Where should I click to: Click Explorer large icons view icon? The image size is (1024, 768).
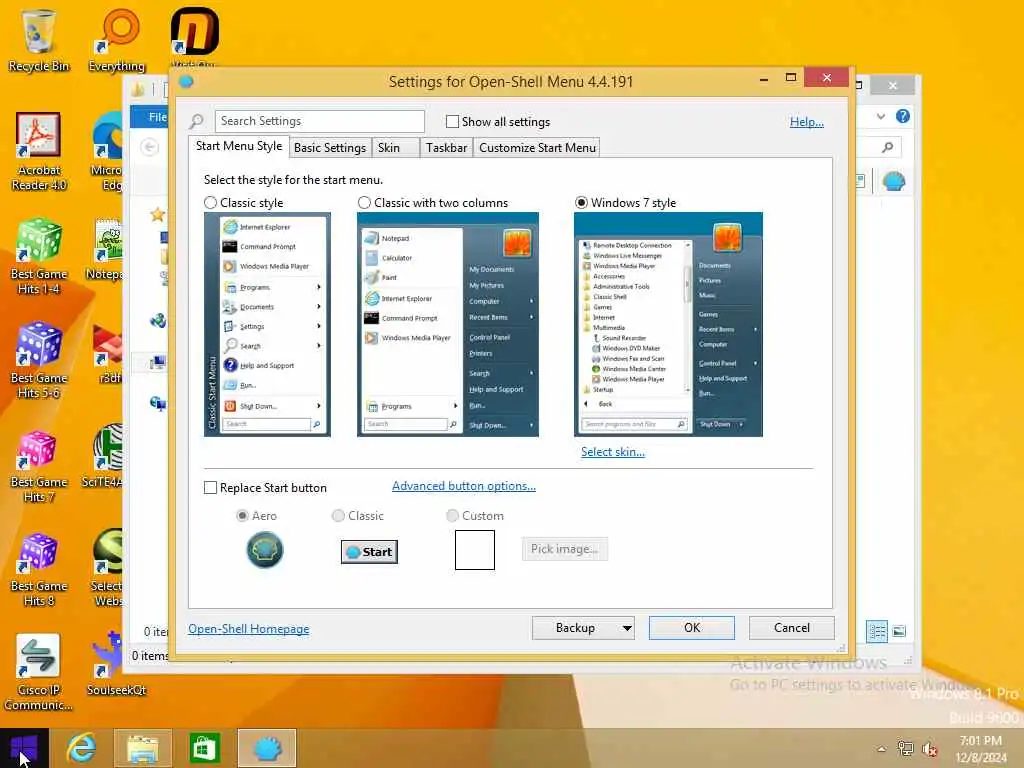[899, 631]
